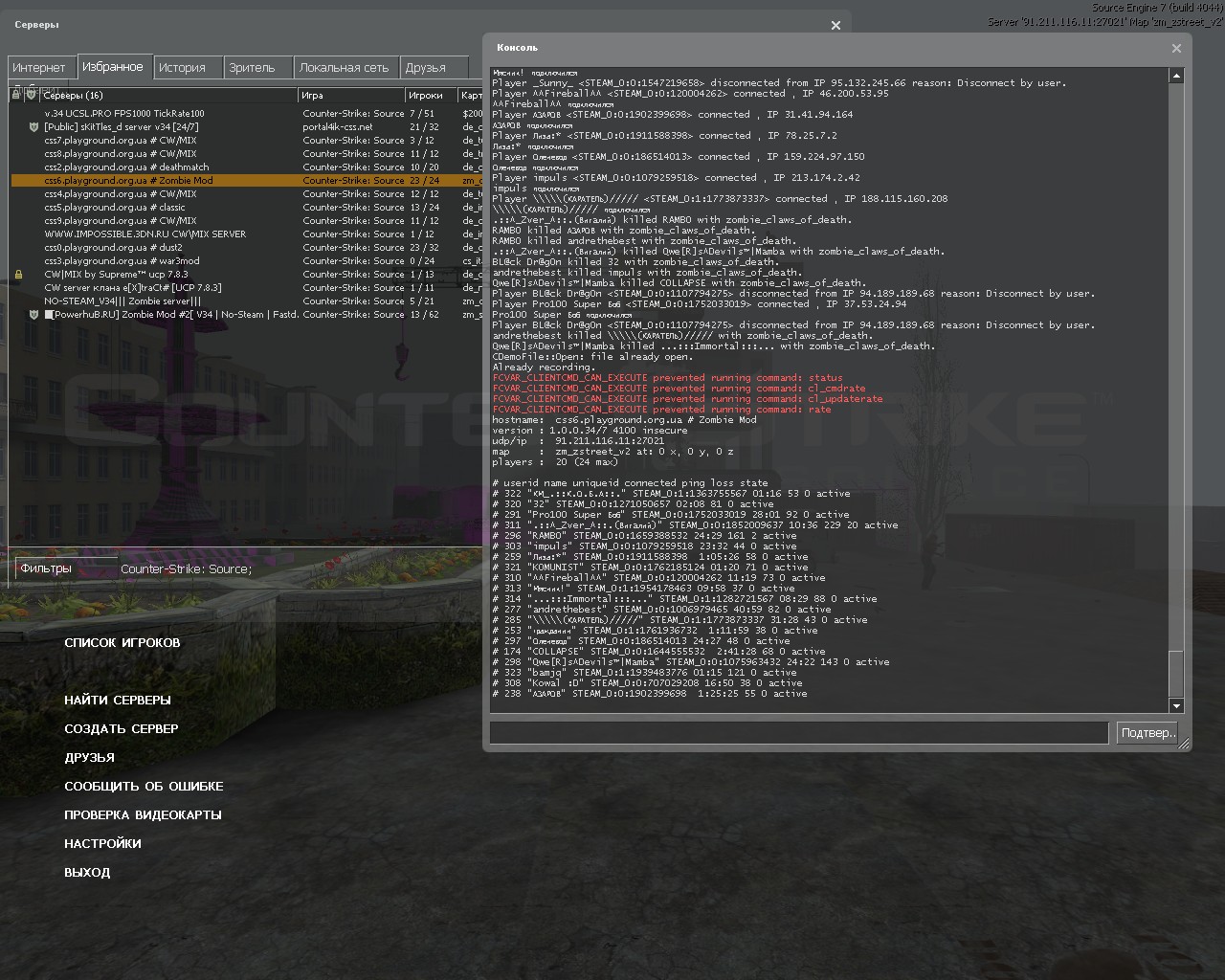
Task: Click console line 'hostname: css6.playground.org.ua # Zombie Mod'
Action: pos(624,419)
